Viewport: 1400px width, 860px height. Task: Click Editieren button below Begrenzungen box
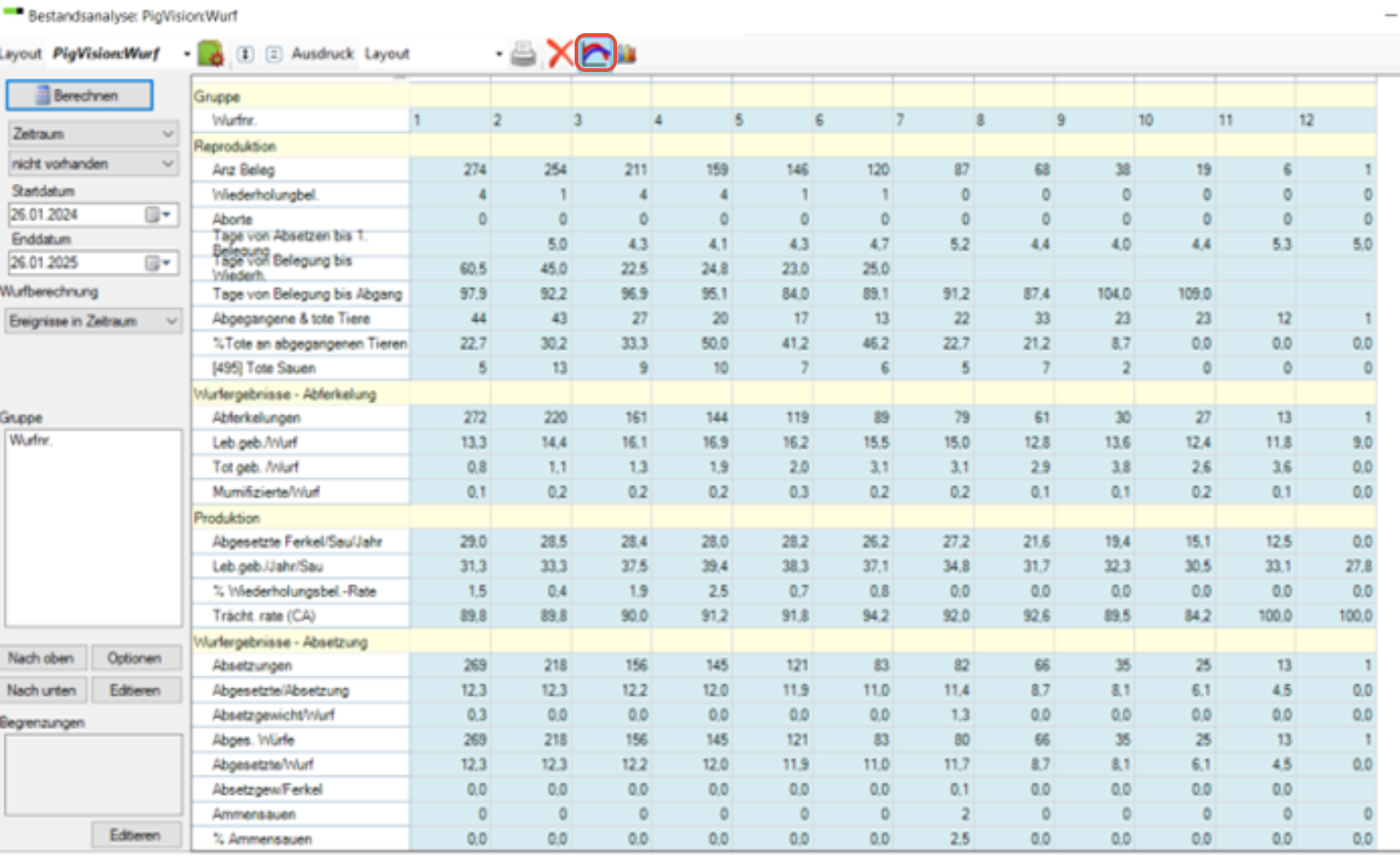pyautogui.click(x=136, y=835)
